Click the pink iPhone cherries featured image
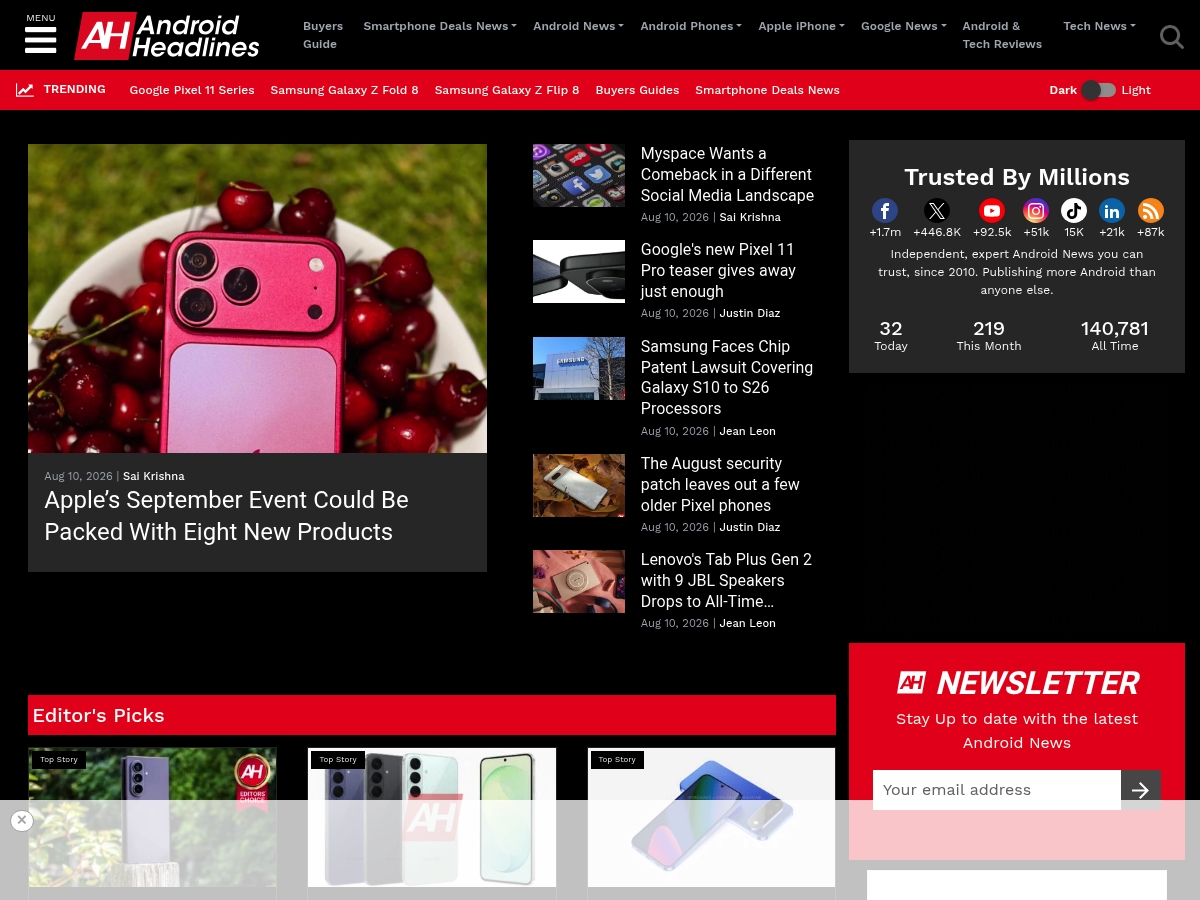Screen dimensions: 1200x900 pyautogui.click(x=257, y=298)
